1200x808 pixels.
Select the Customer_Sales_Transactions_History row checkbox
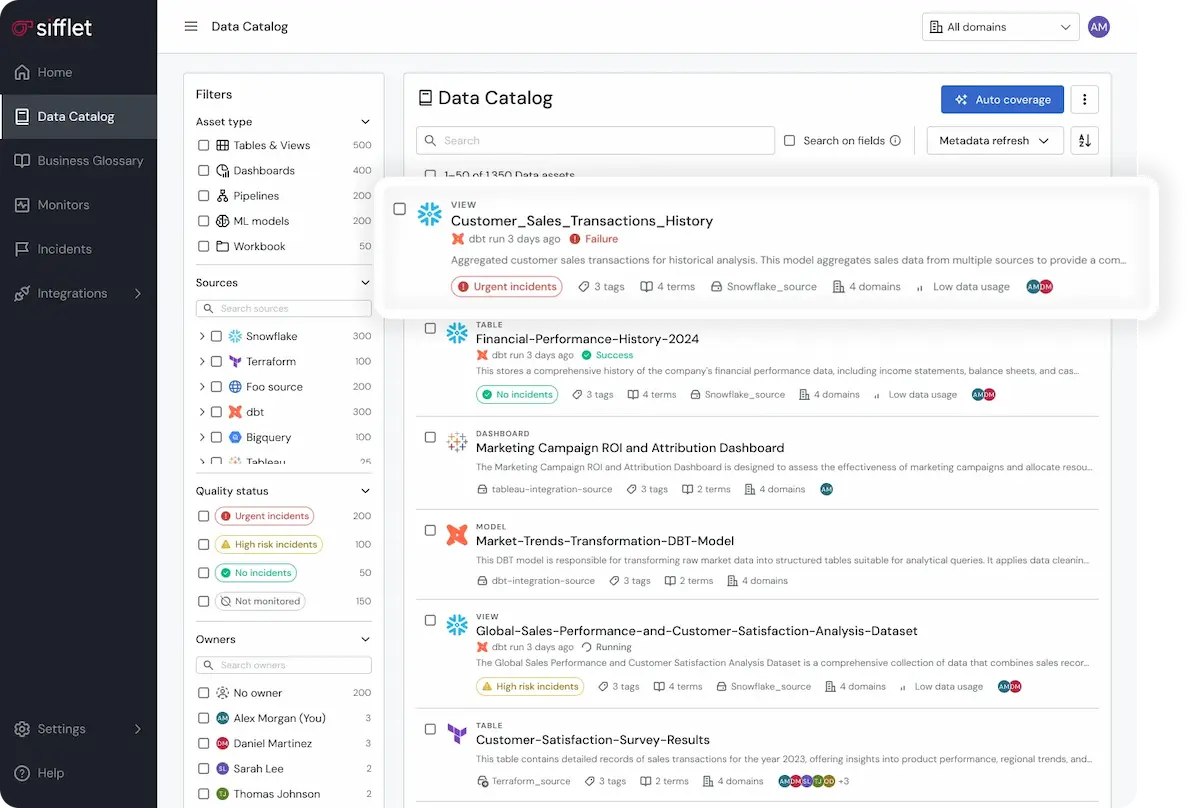(x=399, y=209)
